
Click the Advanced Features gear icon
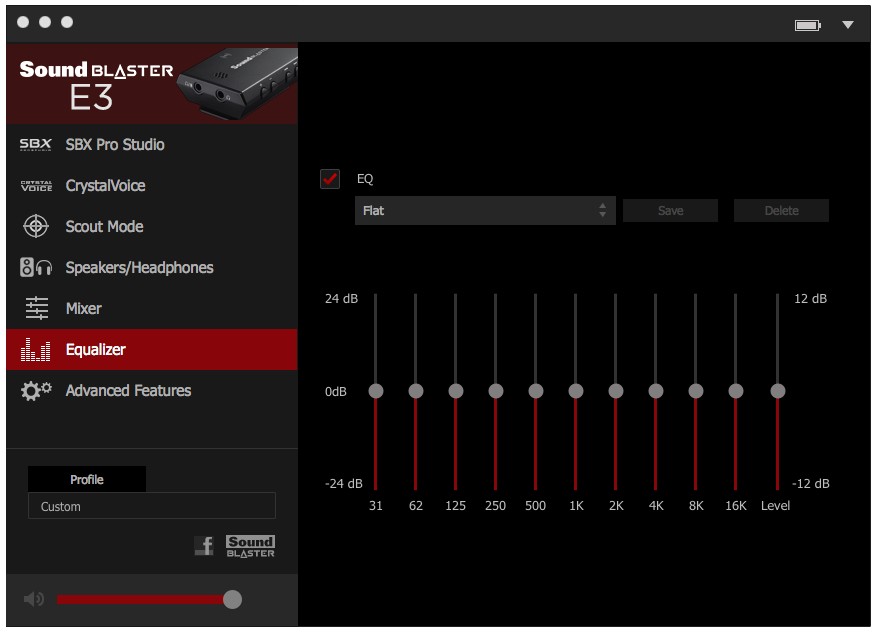(x=35, y=391)
